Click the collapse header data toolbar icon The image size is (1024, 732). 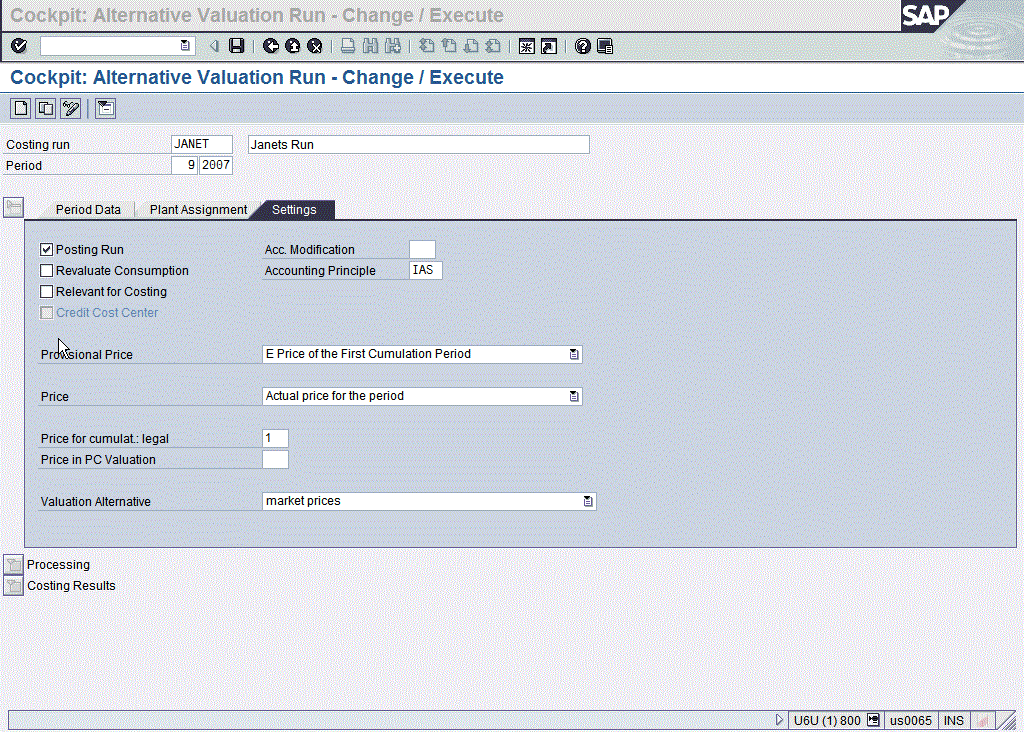(x=105, y=108)
